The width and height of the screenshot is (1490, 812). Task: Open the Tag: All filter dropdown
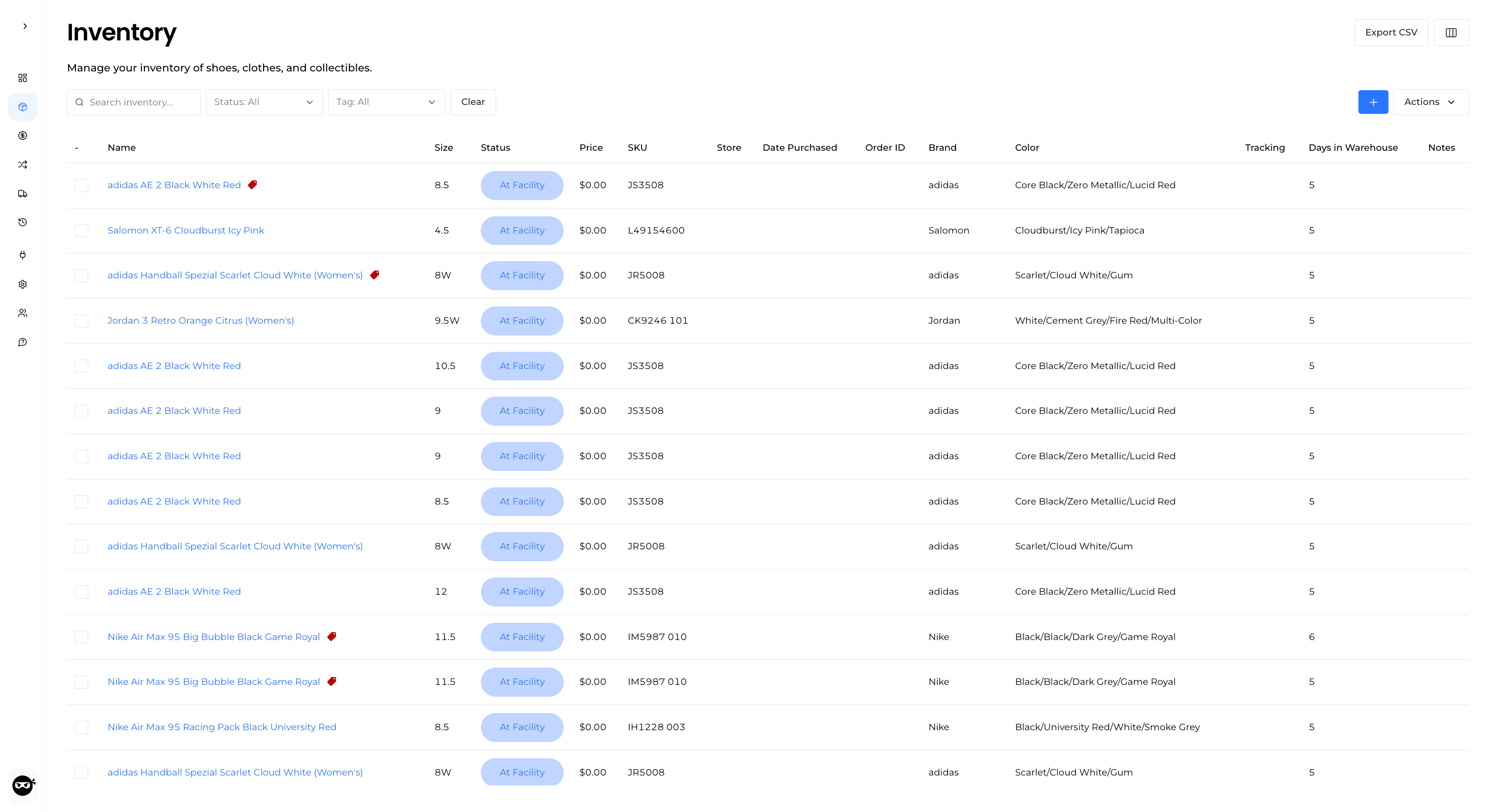coord(386,102)
